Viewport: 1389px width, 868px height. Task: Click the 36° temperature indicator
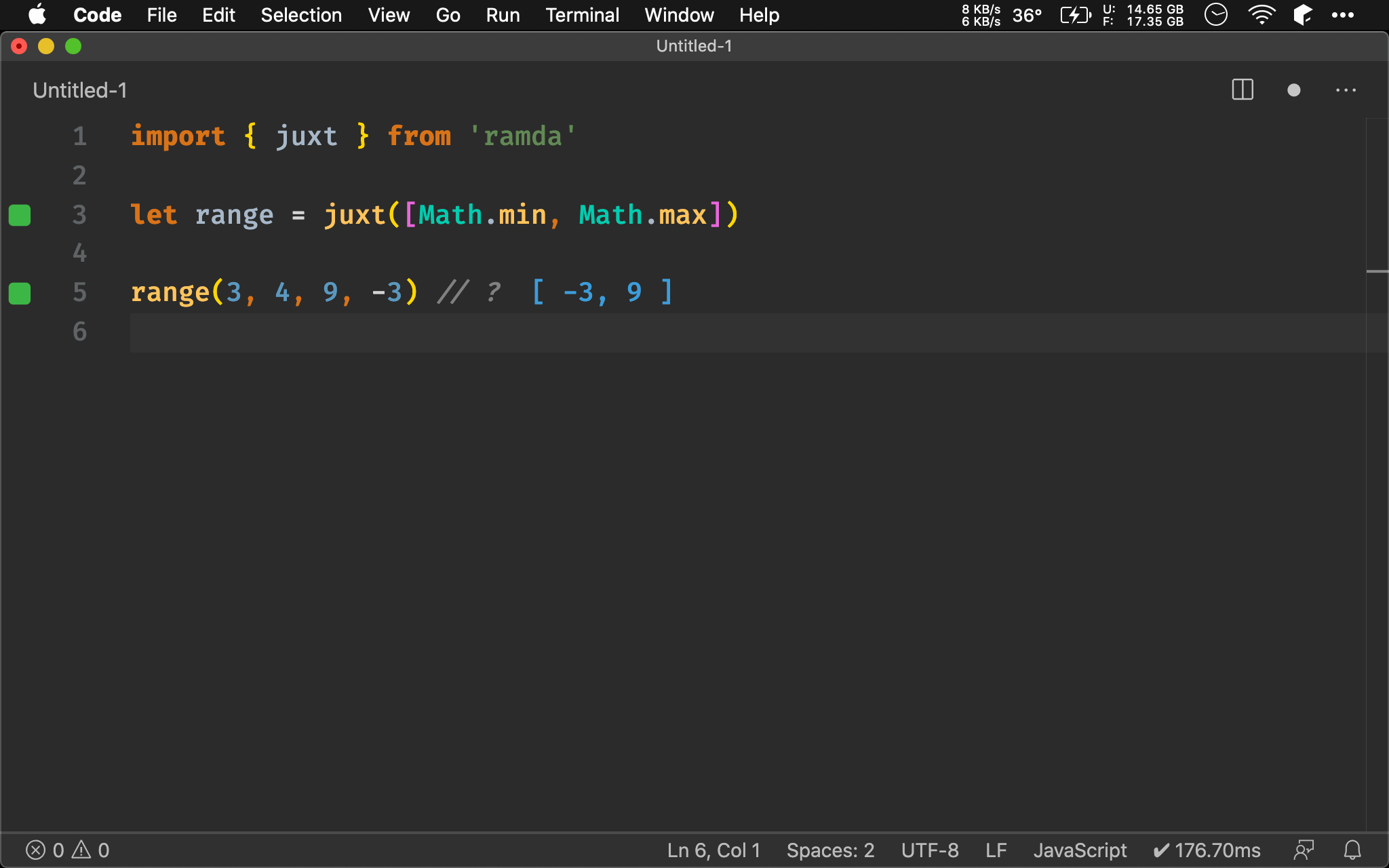(x=1027, y=15)
